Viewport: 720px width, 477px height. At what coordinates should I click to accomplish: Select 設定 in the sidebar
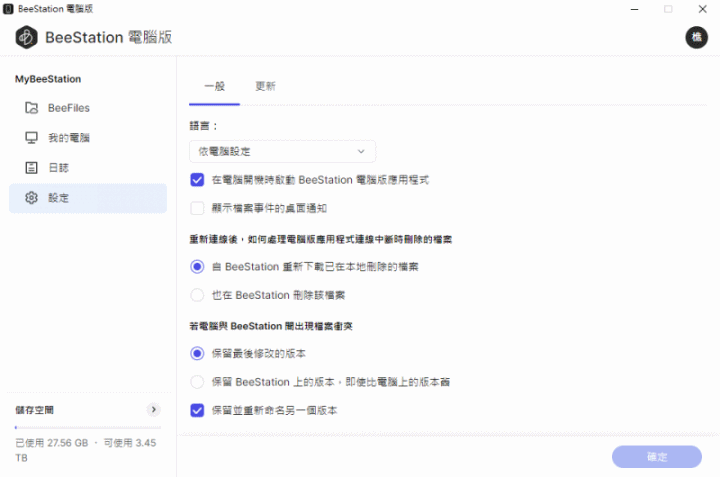pyautogui.click(x=88, y=198)
